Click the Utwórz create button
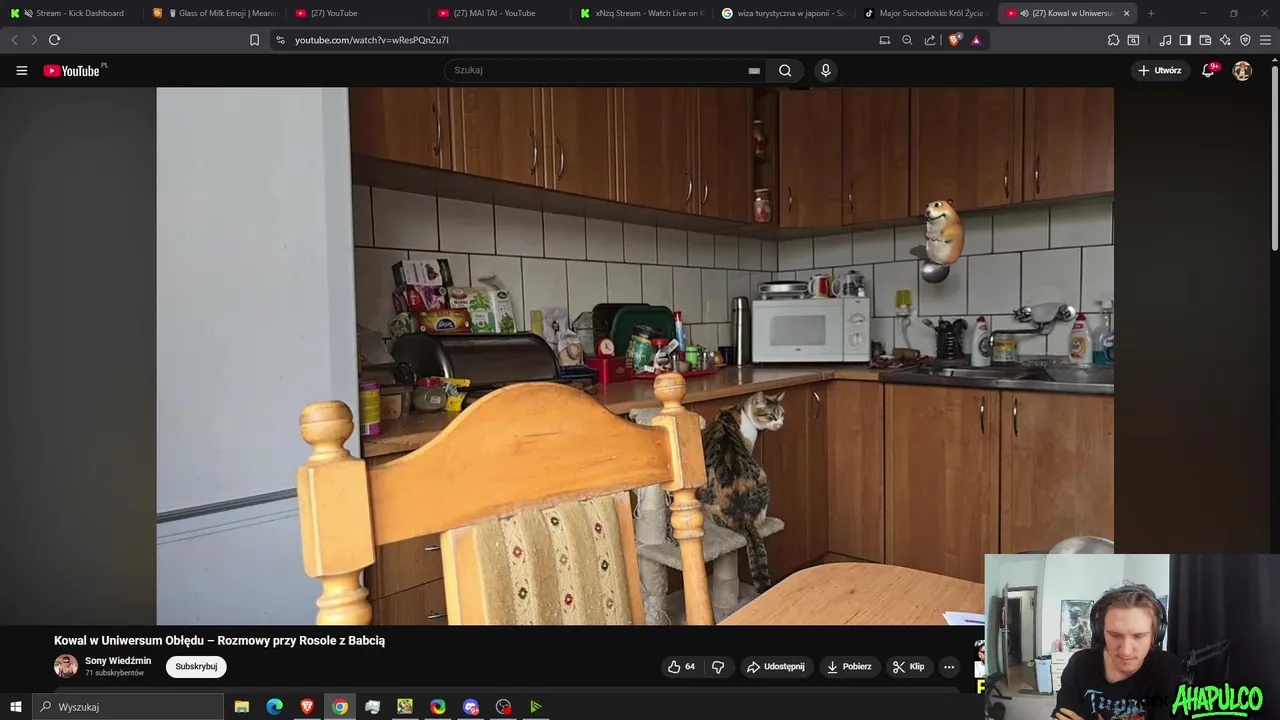This screenshot has width=1280, height=720. pos(1159,70)
